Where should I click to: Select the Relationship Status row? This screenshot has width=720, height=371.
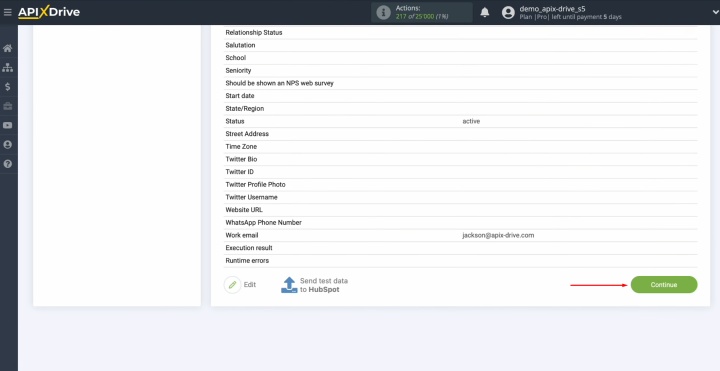click(x=461, y=33)
